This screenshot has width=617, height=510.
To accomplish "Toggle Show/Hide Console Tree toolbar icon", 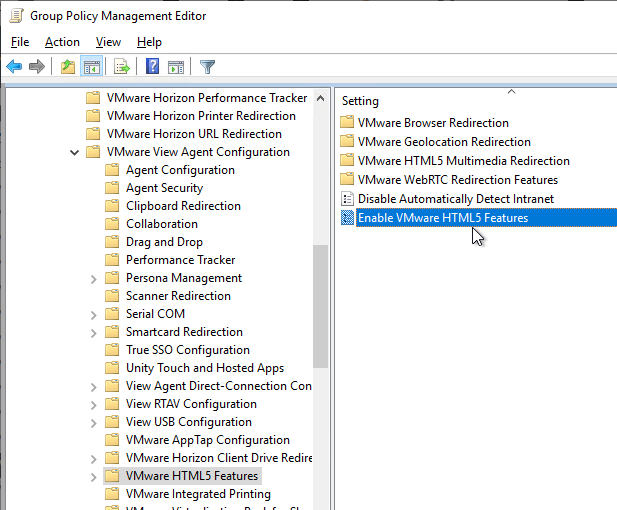I will (x=92, y=67).
